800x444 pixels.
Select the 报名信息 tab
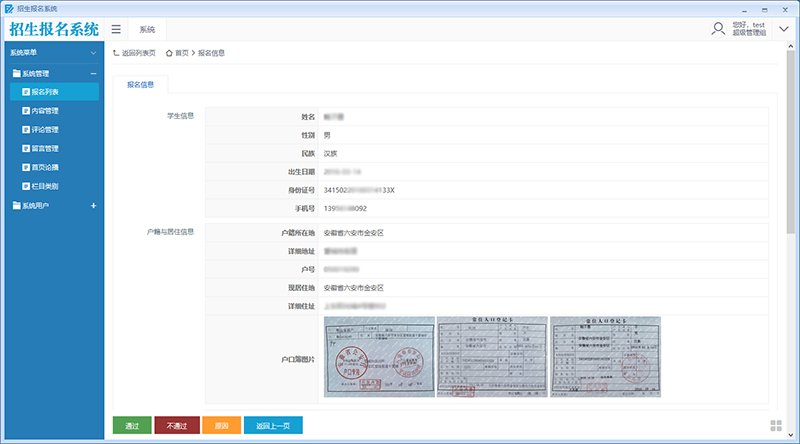point(140,85)
